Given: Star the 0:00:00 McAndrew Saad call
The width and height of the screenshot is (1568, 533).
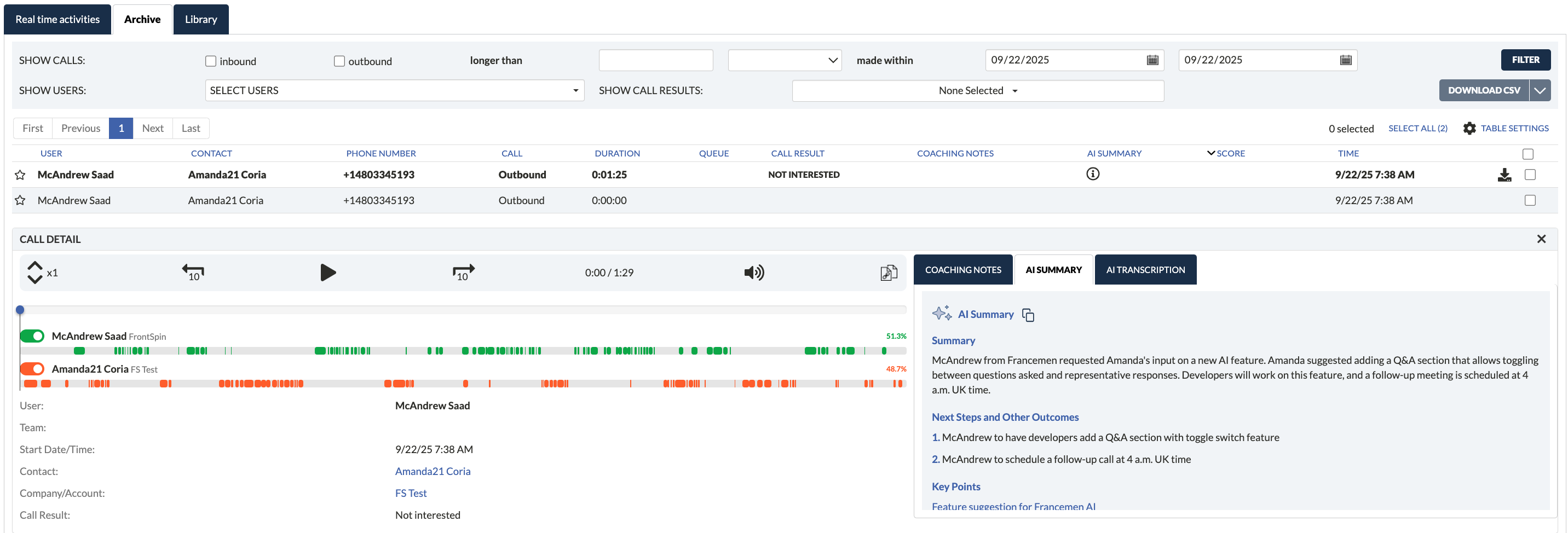Looking at the screenshot, I should tap(20, 200).
